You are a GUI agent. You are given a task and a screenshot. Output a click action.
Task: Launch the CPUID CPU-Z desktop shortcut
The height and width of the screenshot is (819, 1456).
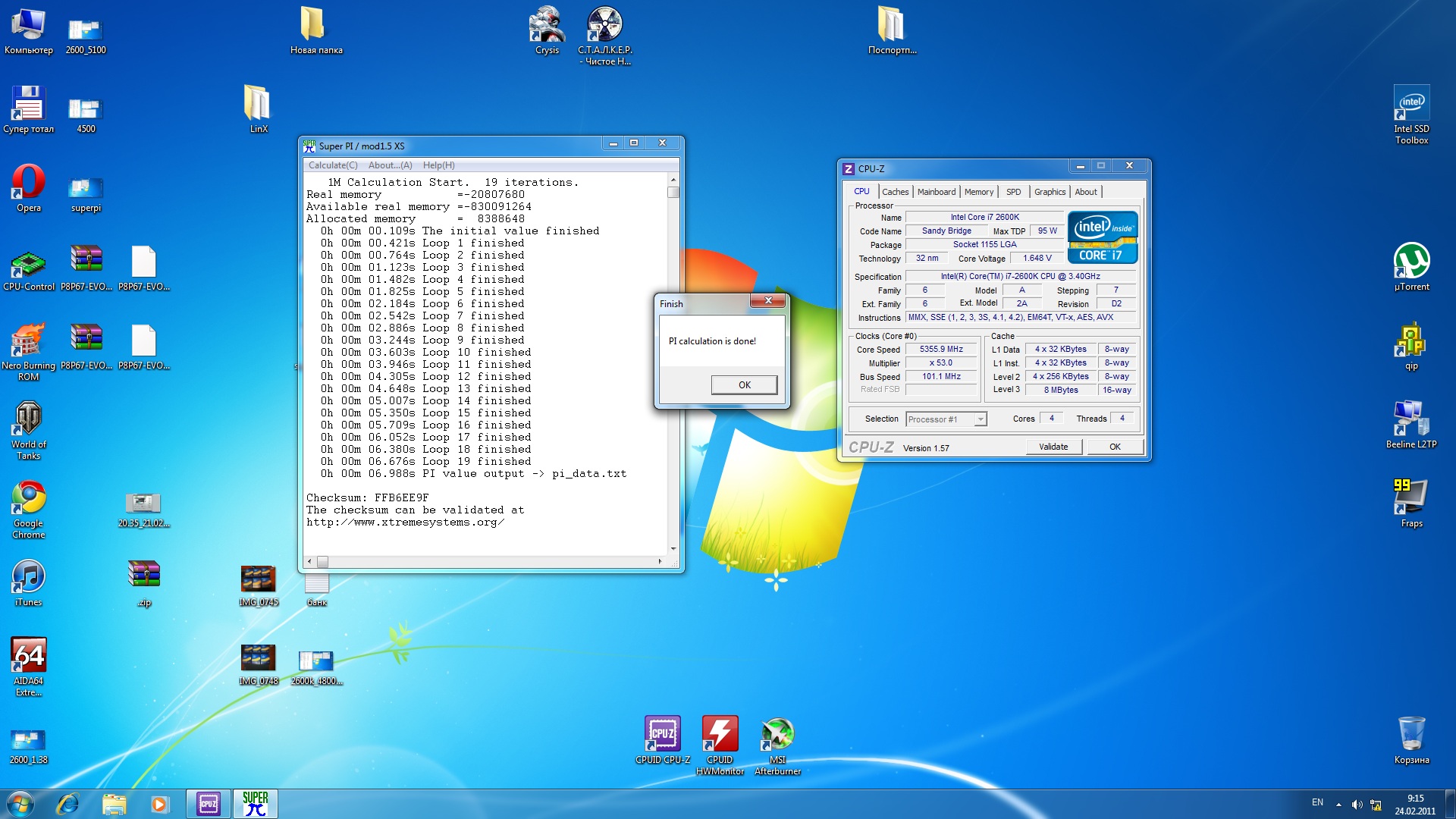(662, 740)
